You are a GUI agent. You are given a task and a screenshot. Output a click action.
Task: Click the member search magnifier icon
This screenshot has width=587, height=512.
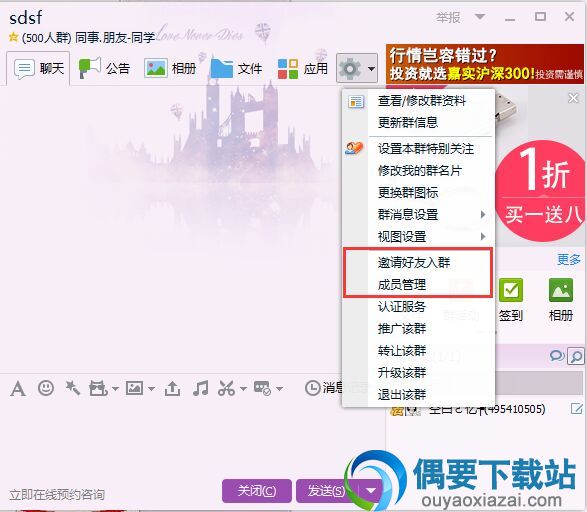[576, 356]
